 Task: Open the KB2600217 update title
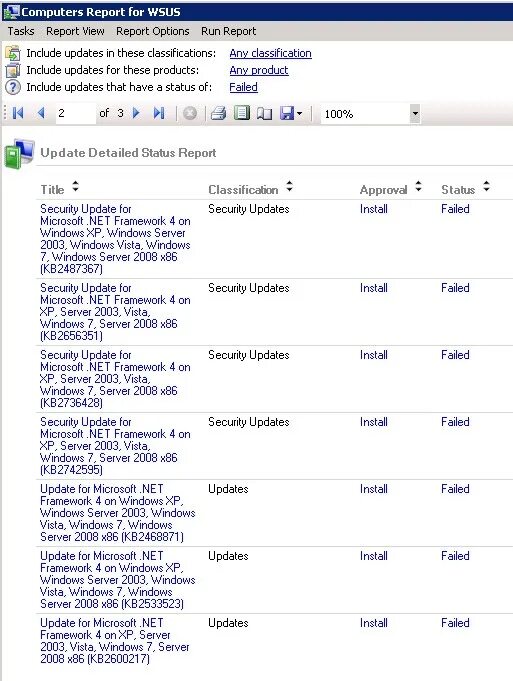[115, 641]
